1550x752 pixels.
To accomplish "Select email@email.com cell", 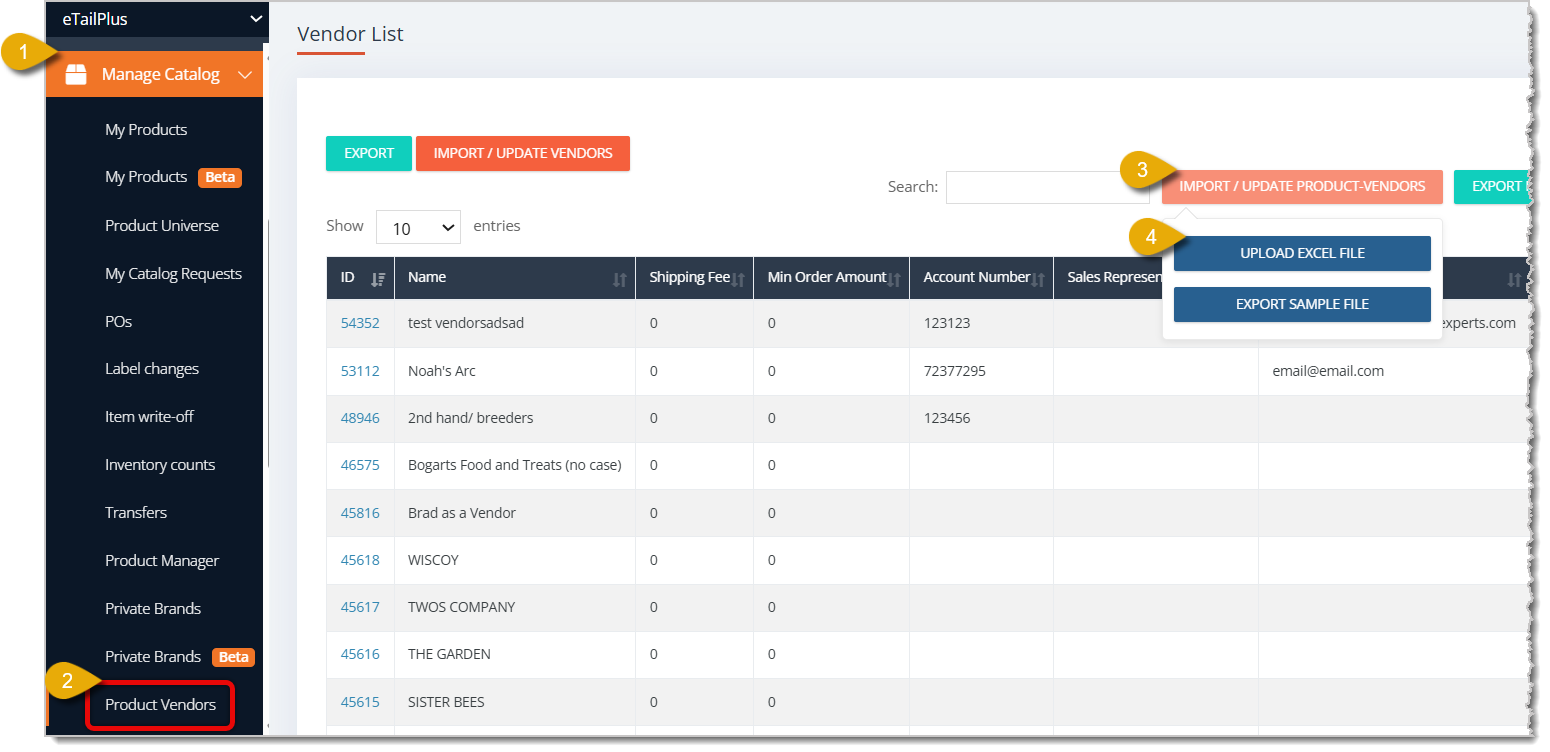I will (x=1393, y=371).
